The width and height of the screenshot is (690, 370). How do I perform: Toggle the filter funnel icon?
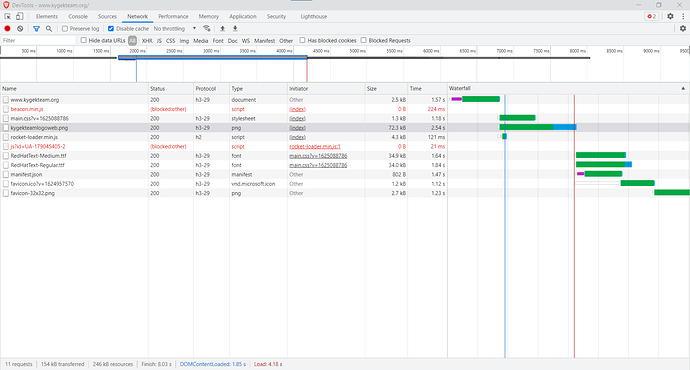[37, 29]
